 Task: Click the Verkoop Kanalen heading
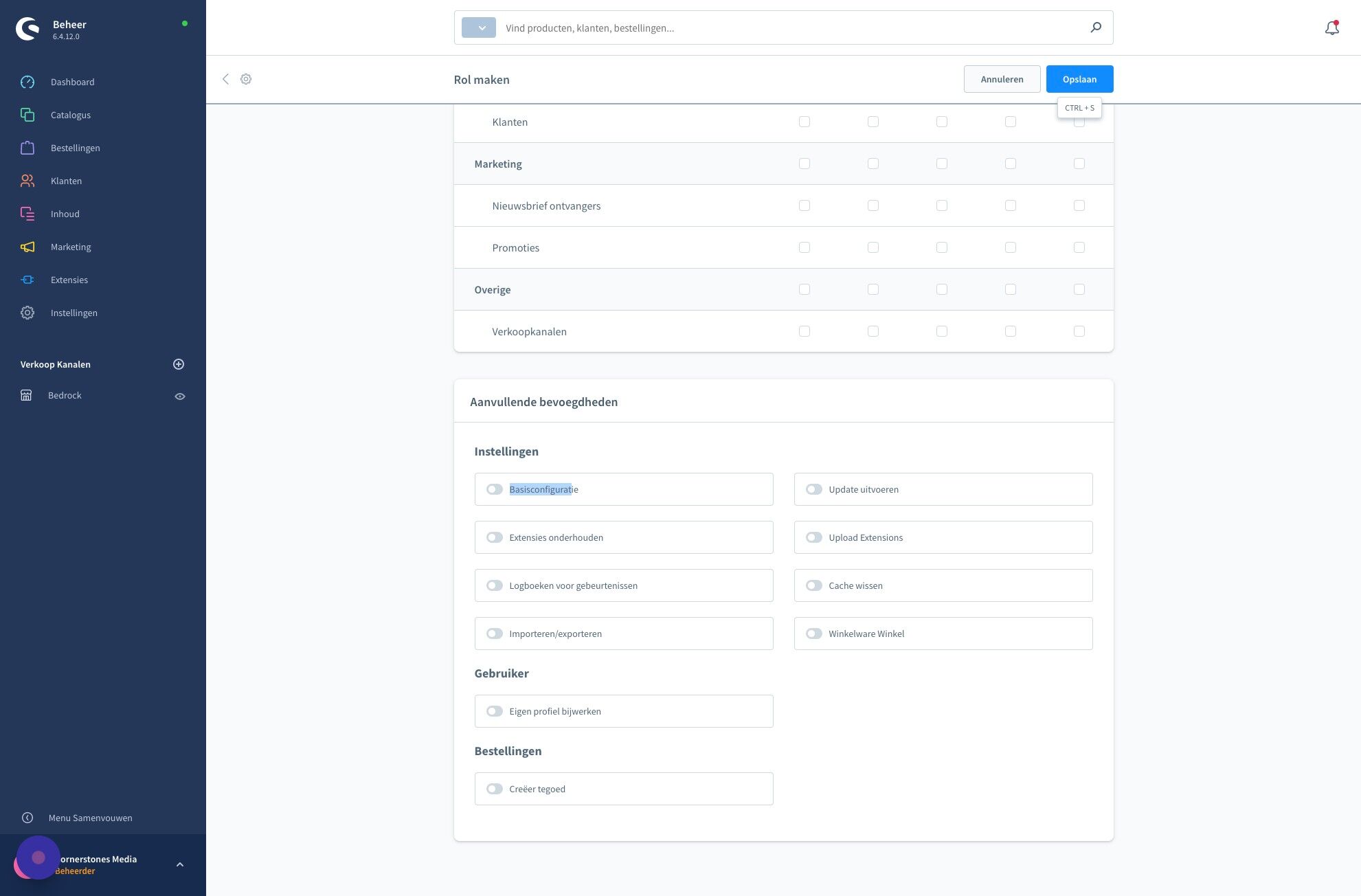point(56,364)
